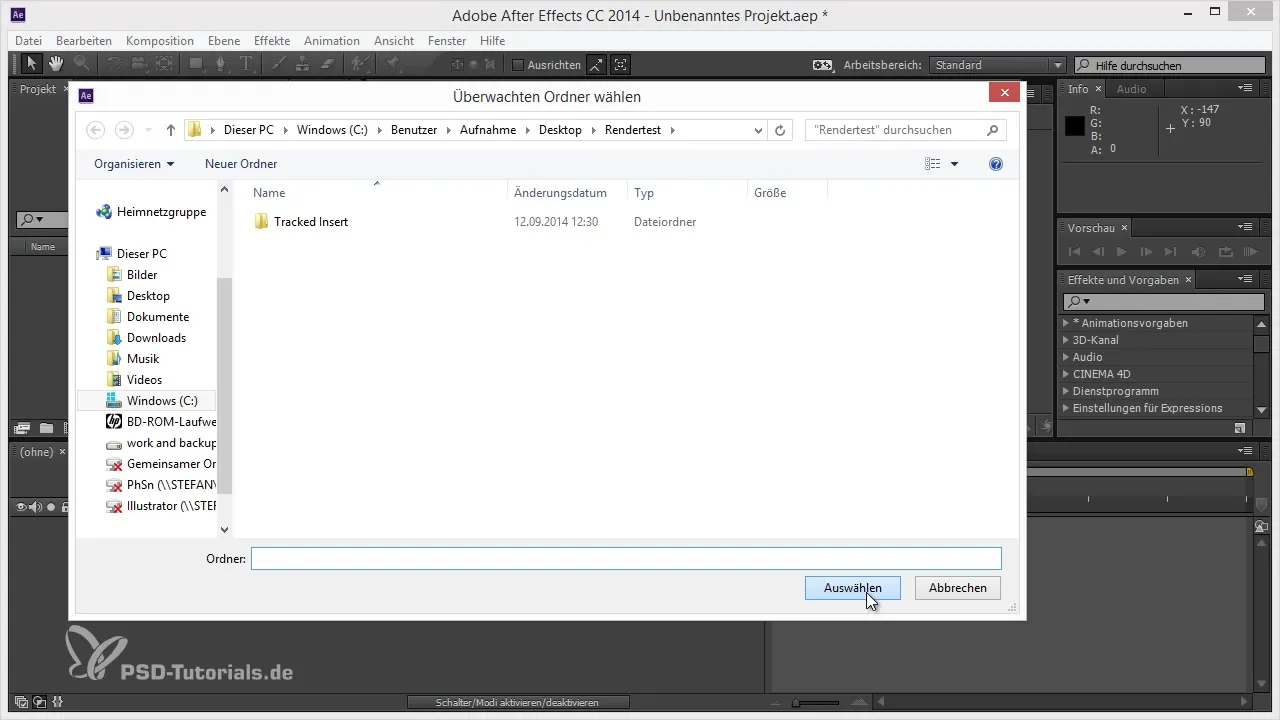Toggle the mute audio preview button
This screenshot has height=720, width=1280.
(1198, 252)
